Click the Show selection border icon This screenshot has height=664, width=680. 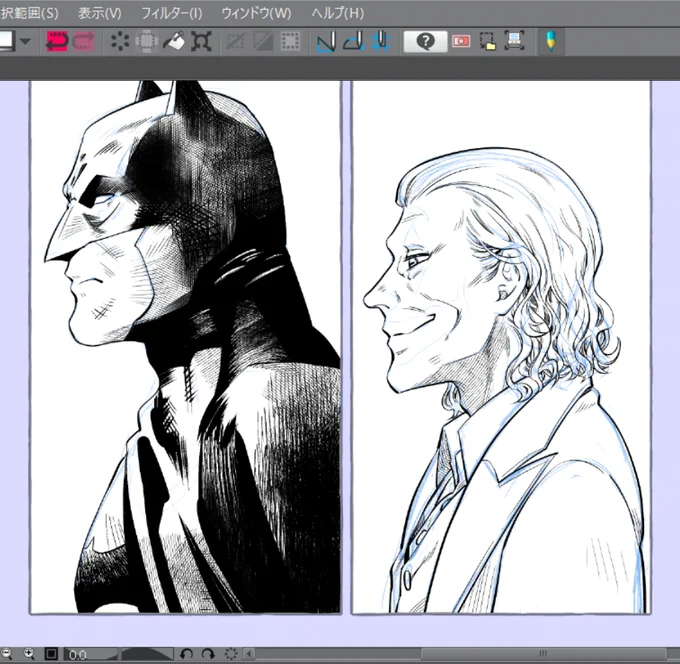click(290, 42)
